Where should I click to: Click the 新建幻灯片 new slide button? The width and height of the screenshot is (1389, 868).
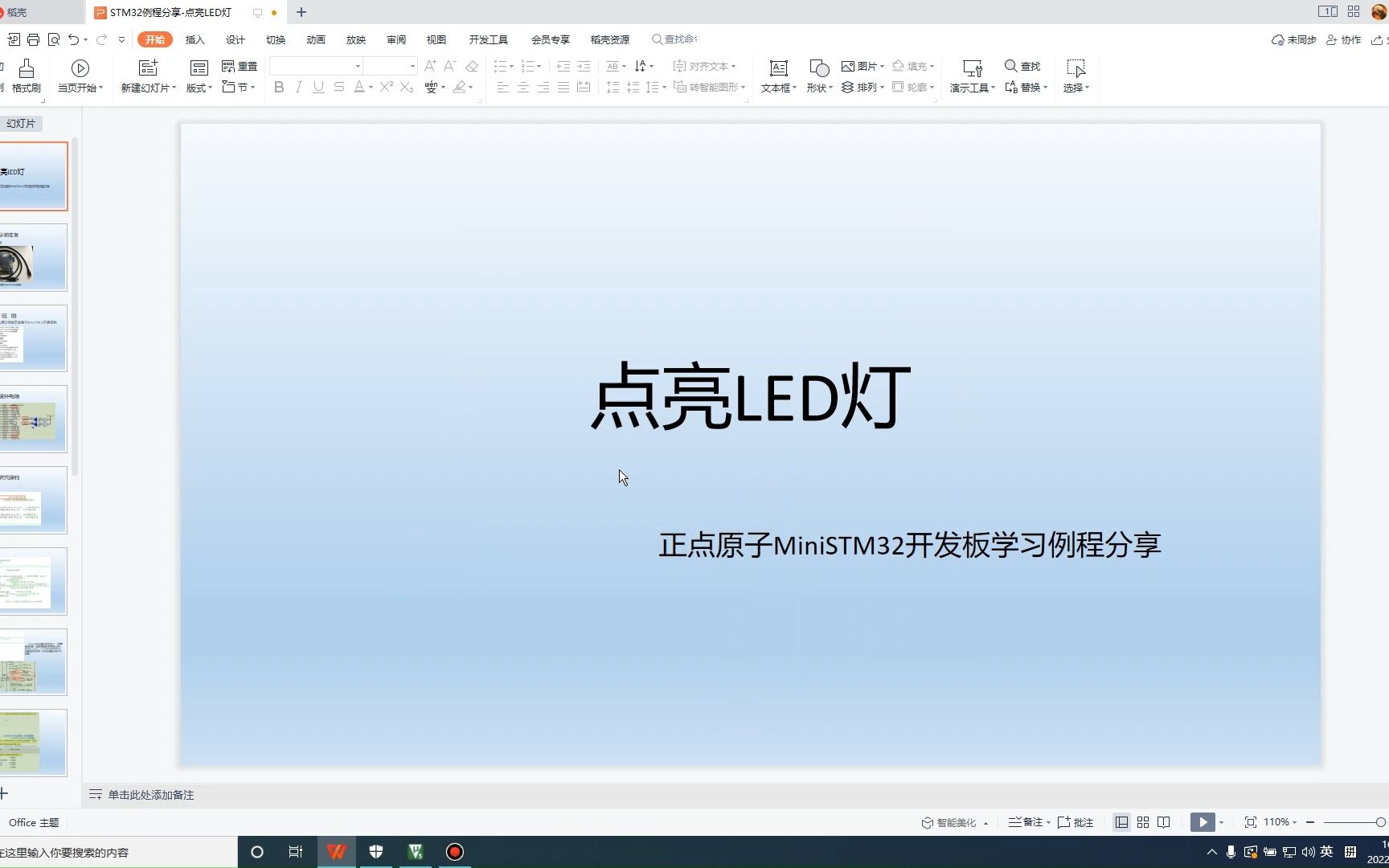[x=146, y=76]
